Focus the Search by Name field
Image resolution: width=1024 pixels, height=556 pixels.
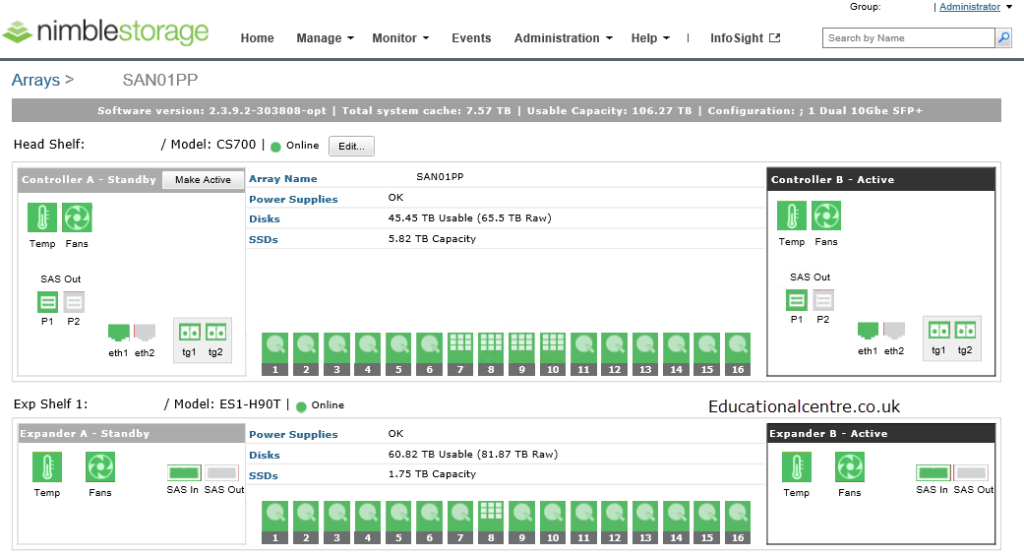908,39
